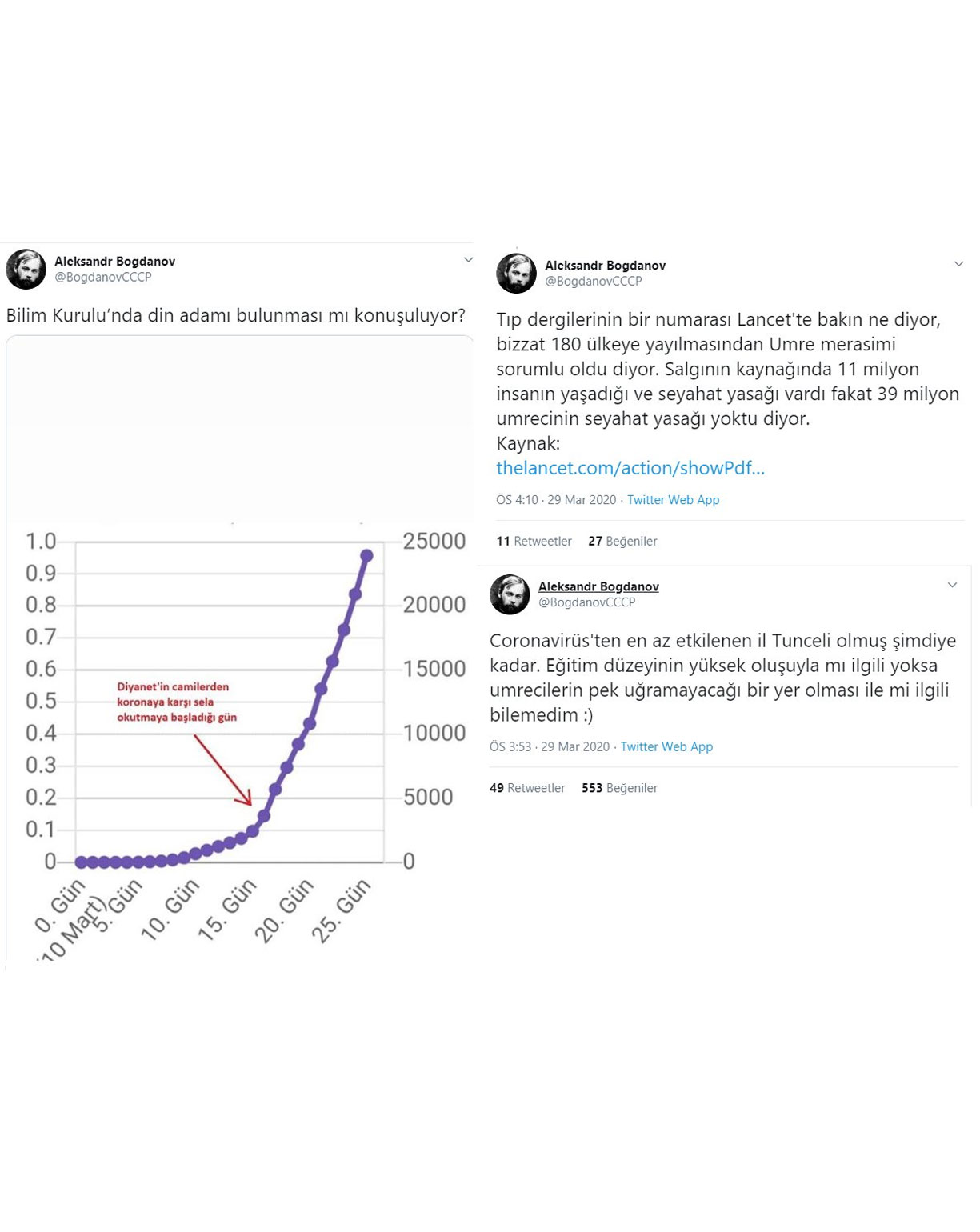Click @BogdanovCCCP handle on the Lancet tweet
The height and width of the screenshot is (1232, 980).
coord(593,282)
